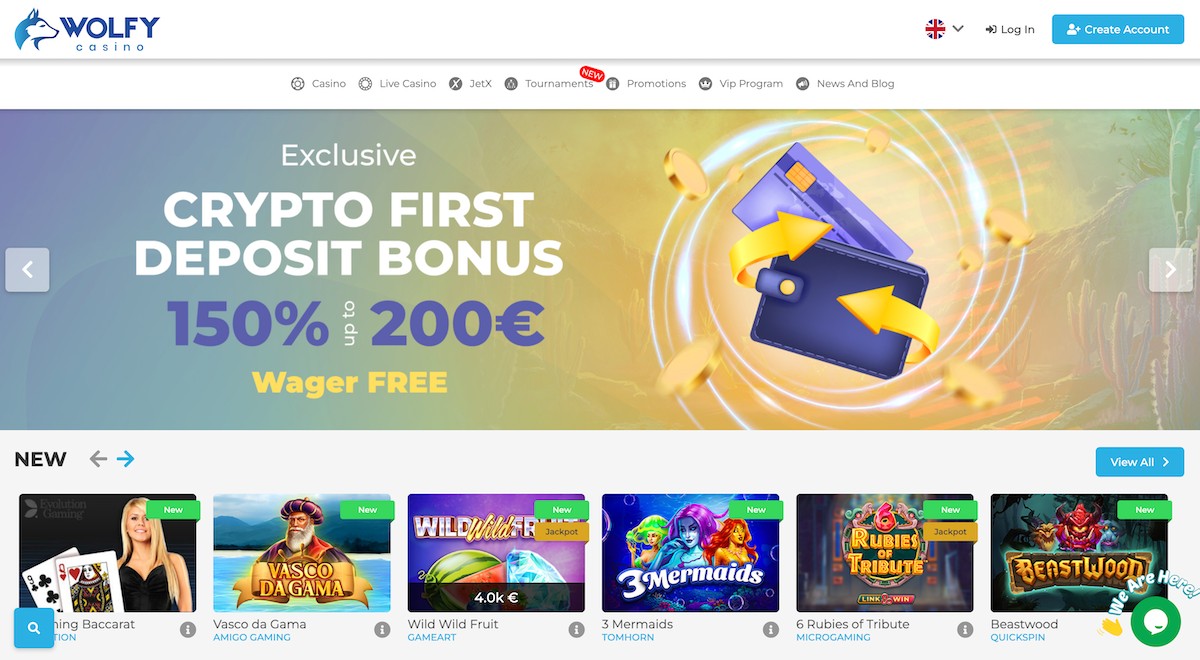This screenshot has width=1200, height=660.
Task: Click the View All button
Action: coord(1140,462)
